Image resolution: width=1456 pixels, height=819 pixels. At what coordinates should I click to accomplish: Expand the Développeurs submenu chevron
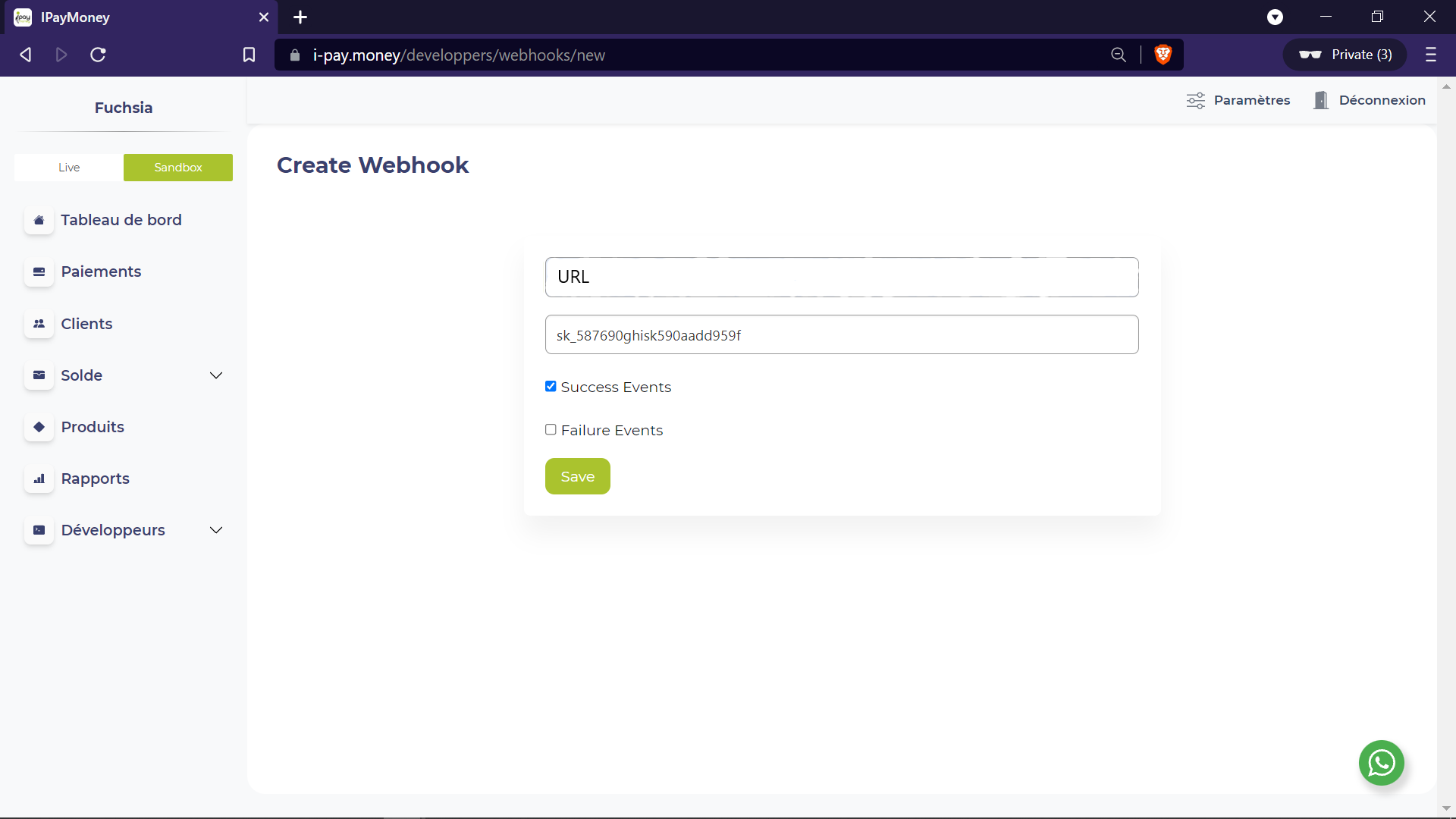pos(216,530)
